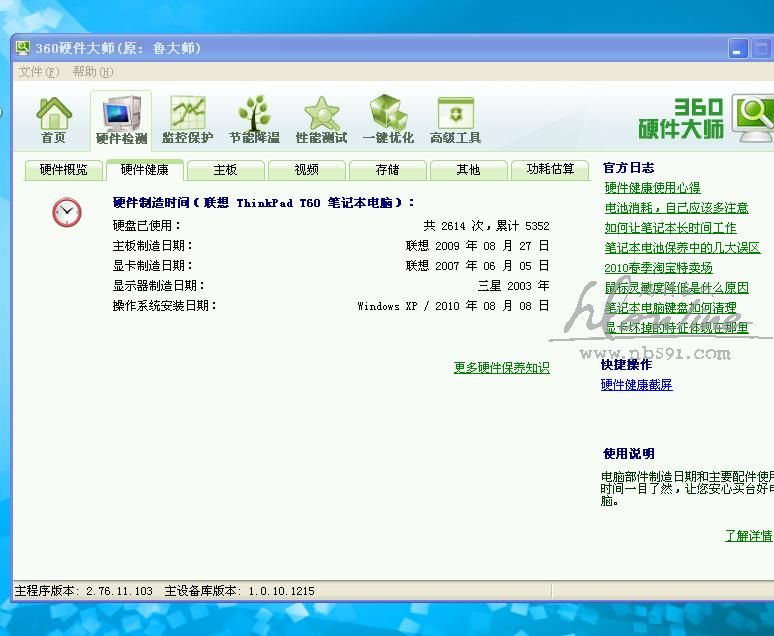This screenshot has height=636, width=774.
Task: Click the 显卡制造日期 label
Action: click(x=153, y=266)
